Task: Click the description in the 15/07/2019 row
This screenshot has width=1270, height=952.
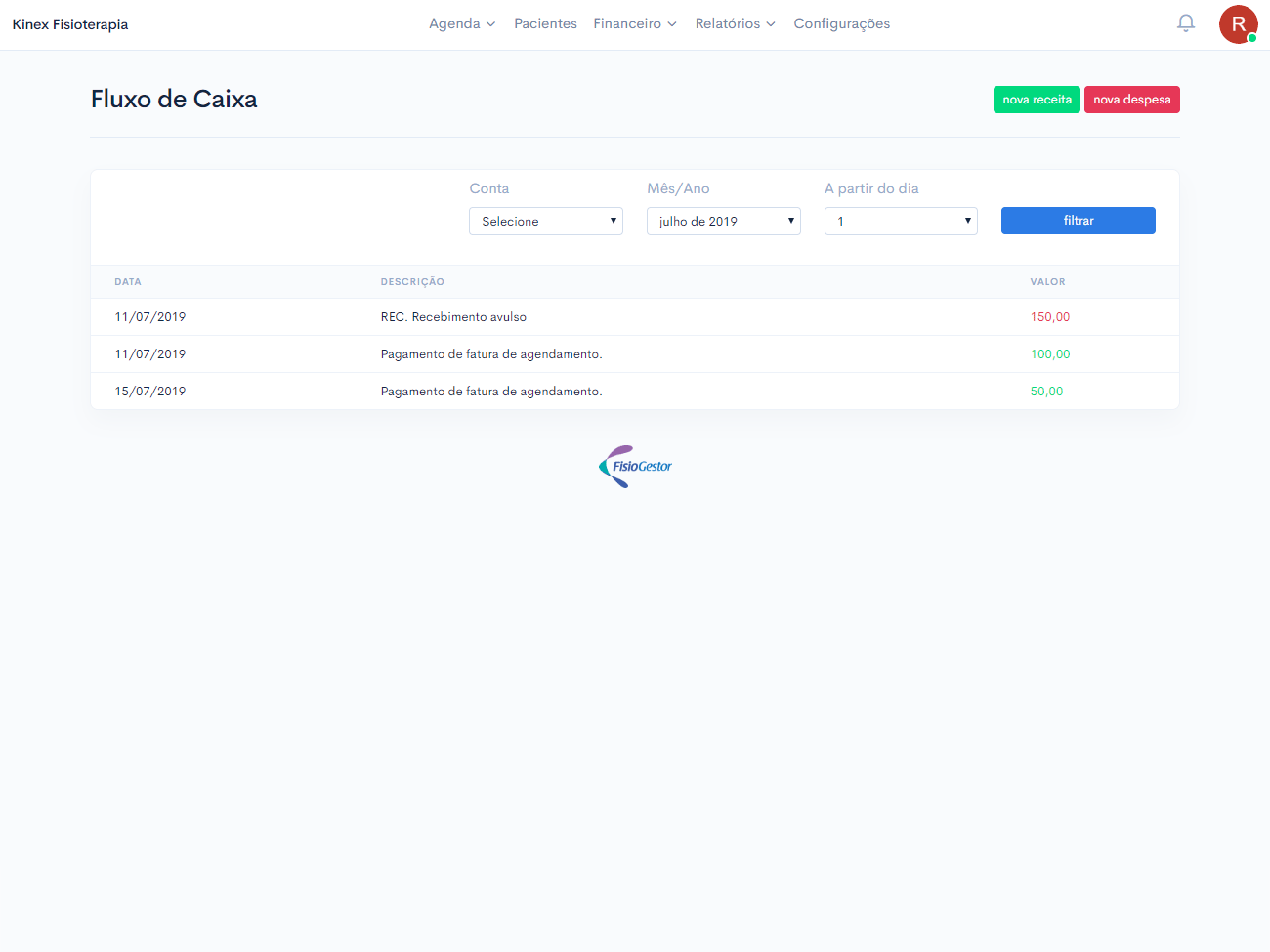Action: pos(491,392)
